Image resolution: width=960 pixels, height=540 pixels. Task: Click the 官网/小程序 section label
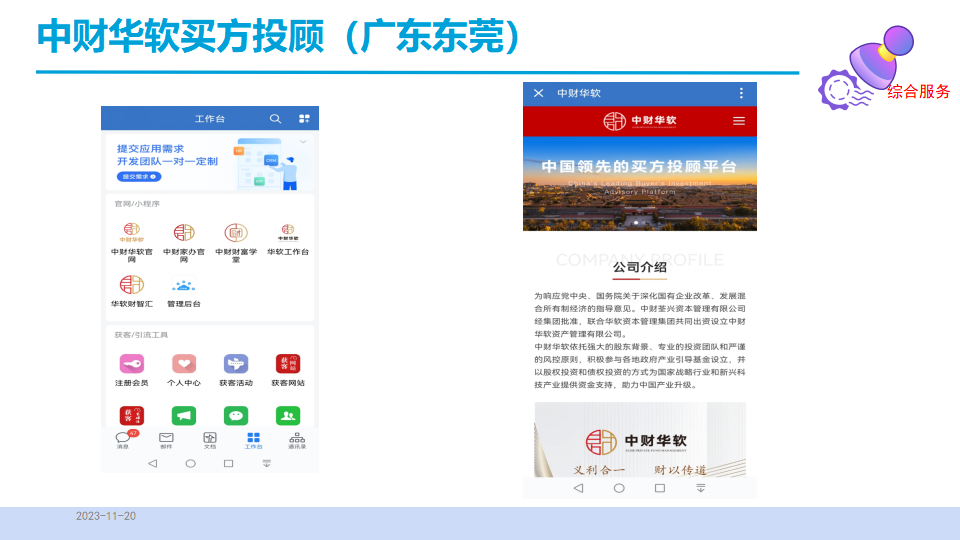pyautogui.click(x=137, y=204)
